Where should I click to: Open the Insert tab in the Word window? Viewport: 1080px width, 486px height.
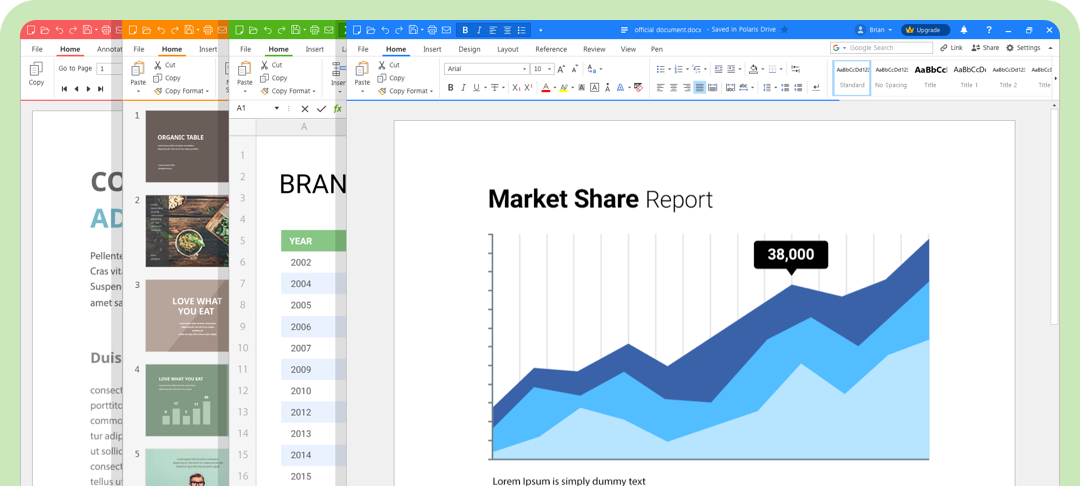[x=433, y=50]
